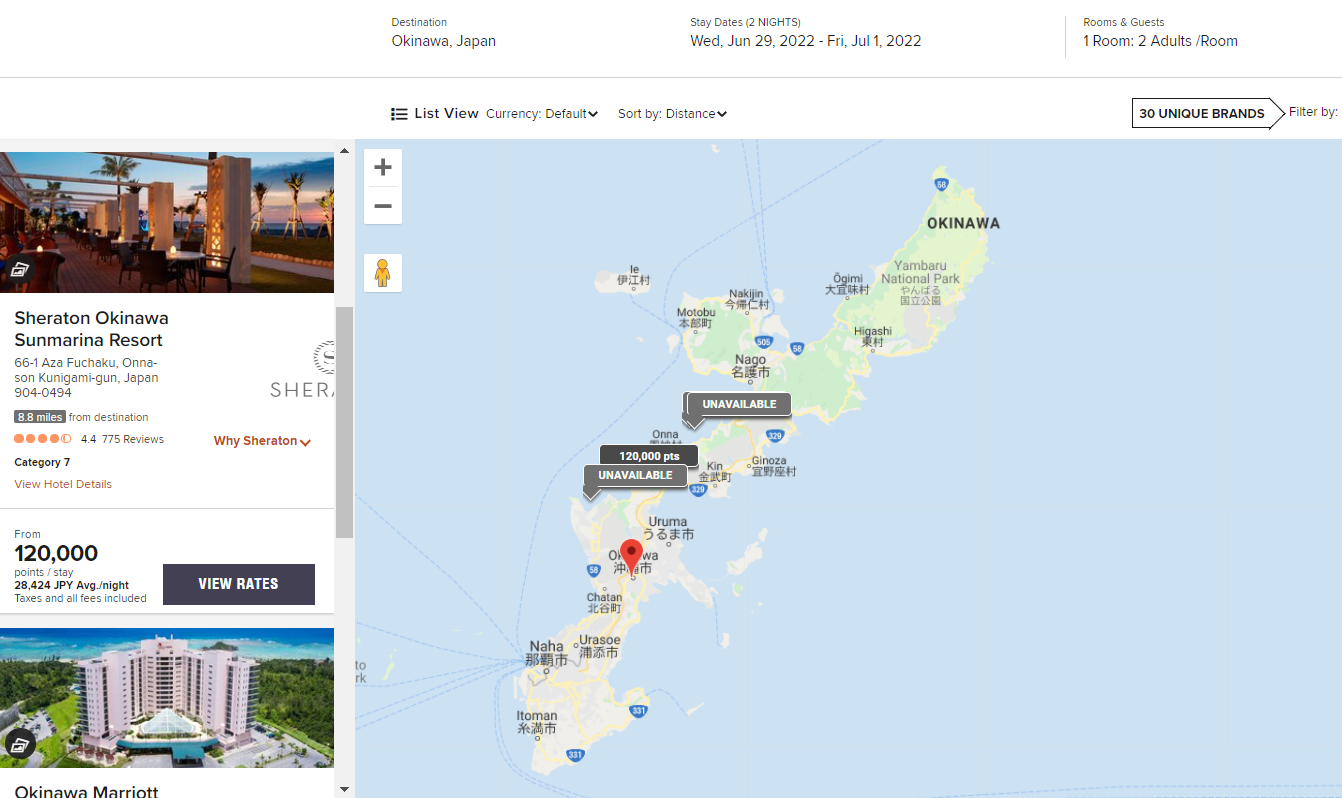
Task: Change the Stay Dates
Action: pos(805,41)
